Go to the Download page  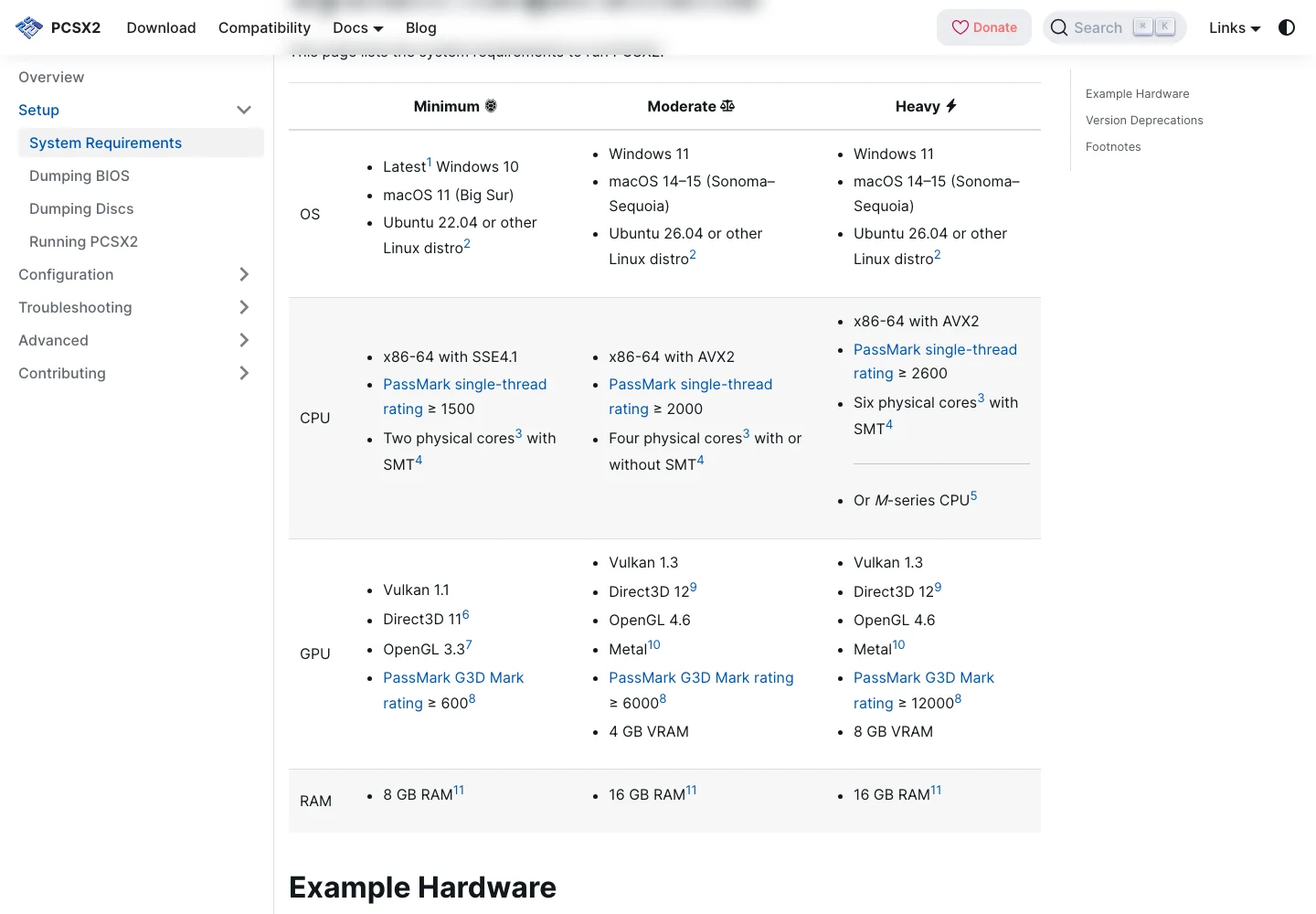pyautogui.click(x=162, y=27)
